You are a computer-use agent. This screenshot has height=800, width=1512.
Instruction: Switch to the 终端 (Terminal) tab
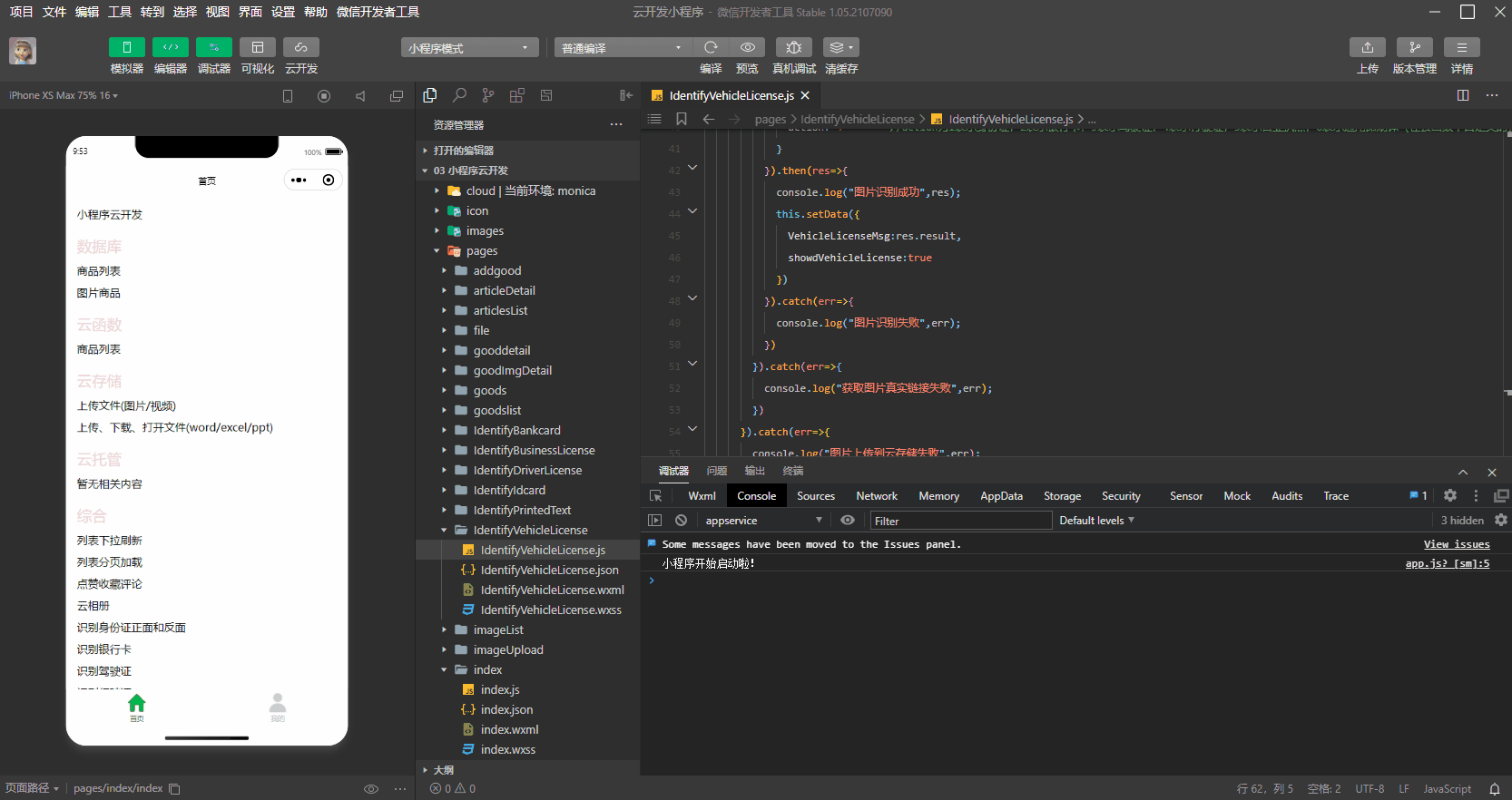(x=793, y=471)
